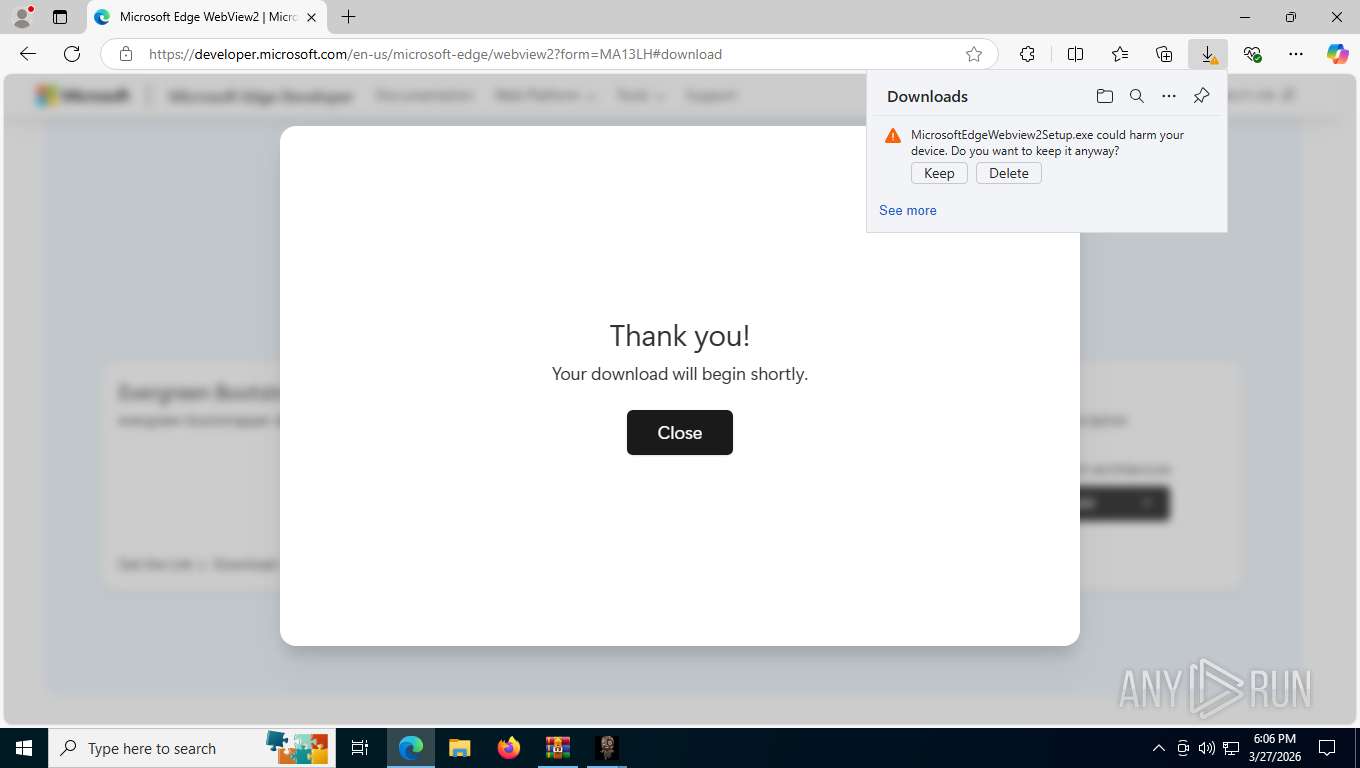Add this page to favorites star
The width and height of the screenshot is (1360, 768).
pyautogui.click(x=974, y=54)
